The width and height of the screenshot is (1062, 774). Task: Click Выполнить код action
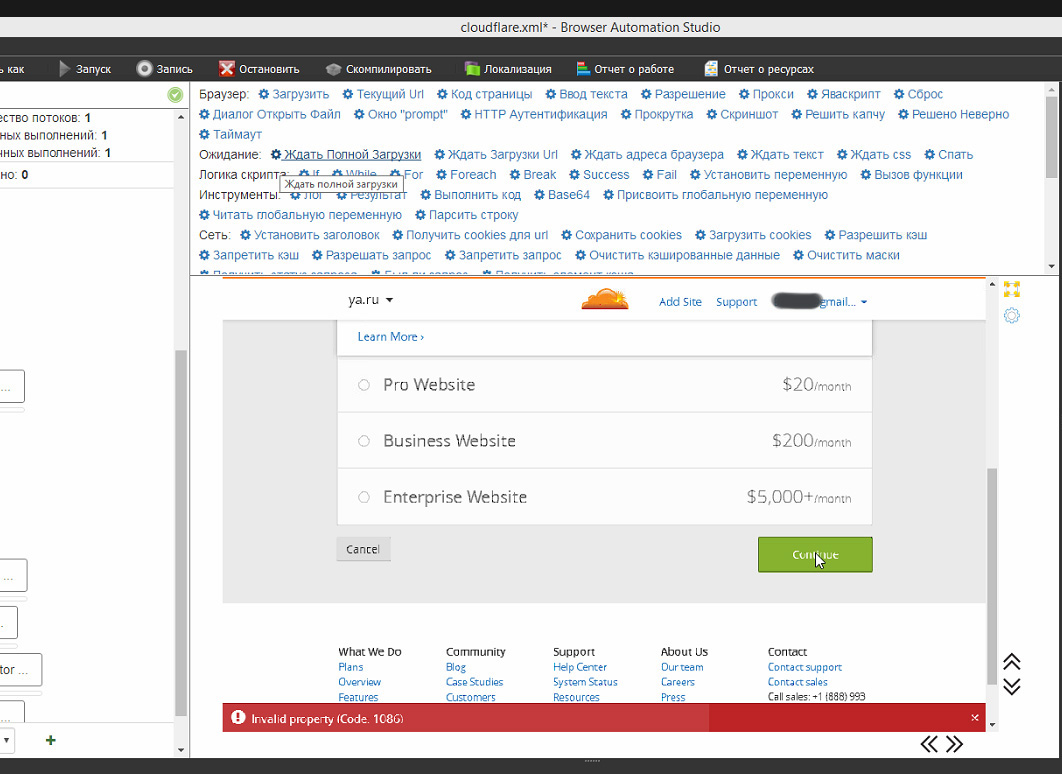pyautogui.click(x=471, y=195)
